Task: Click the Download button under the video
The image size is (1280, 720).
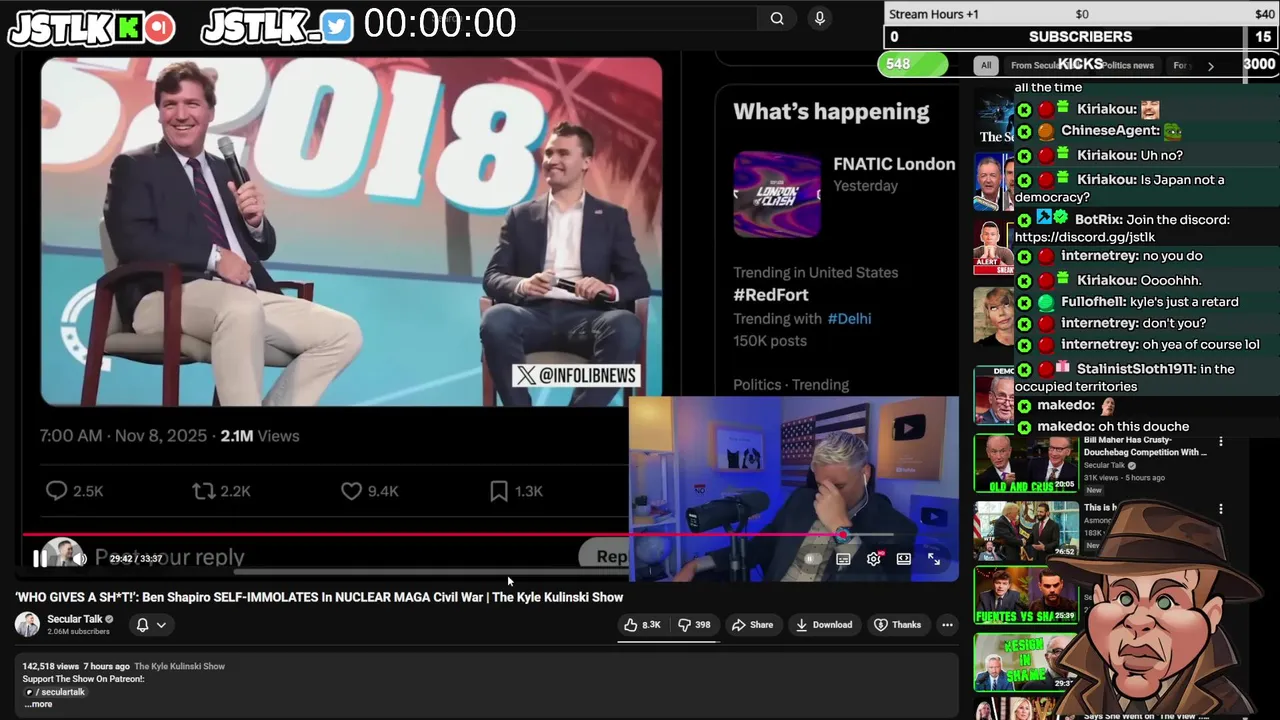Action: coord(824,625)
